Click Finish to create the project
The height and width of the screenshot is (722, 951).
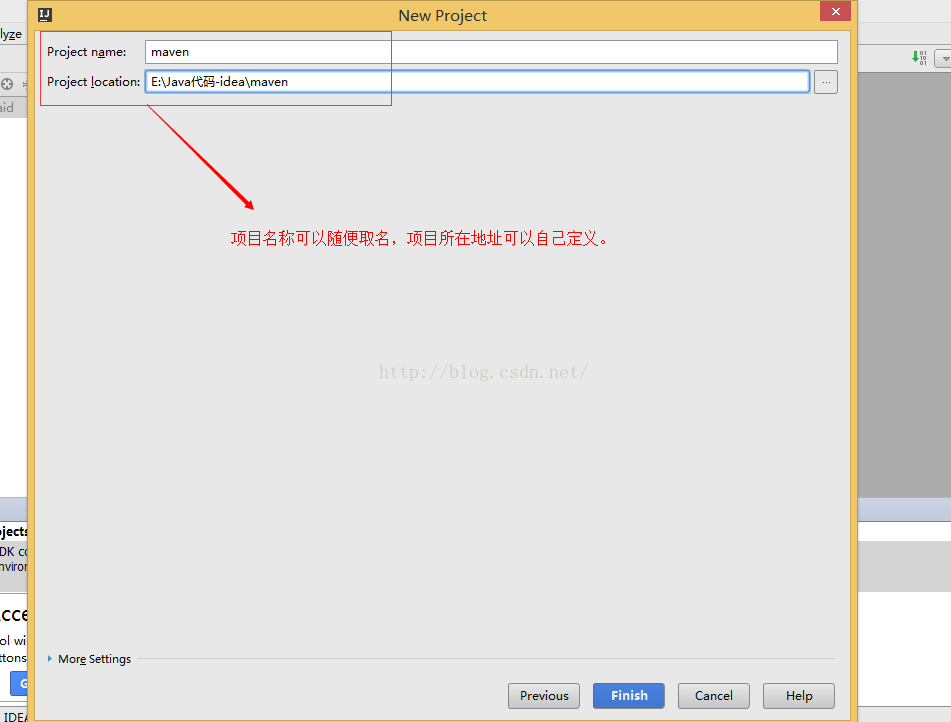628,696
